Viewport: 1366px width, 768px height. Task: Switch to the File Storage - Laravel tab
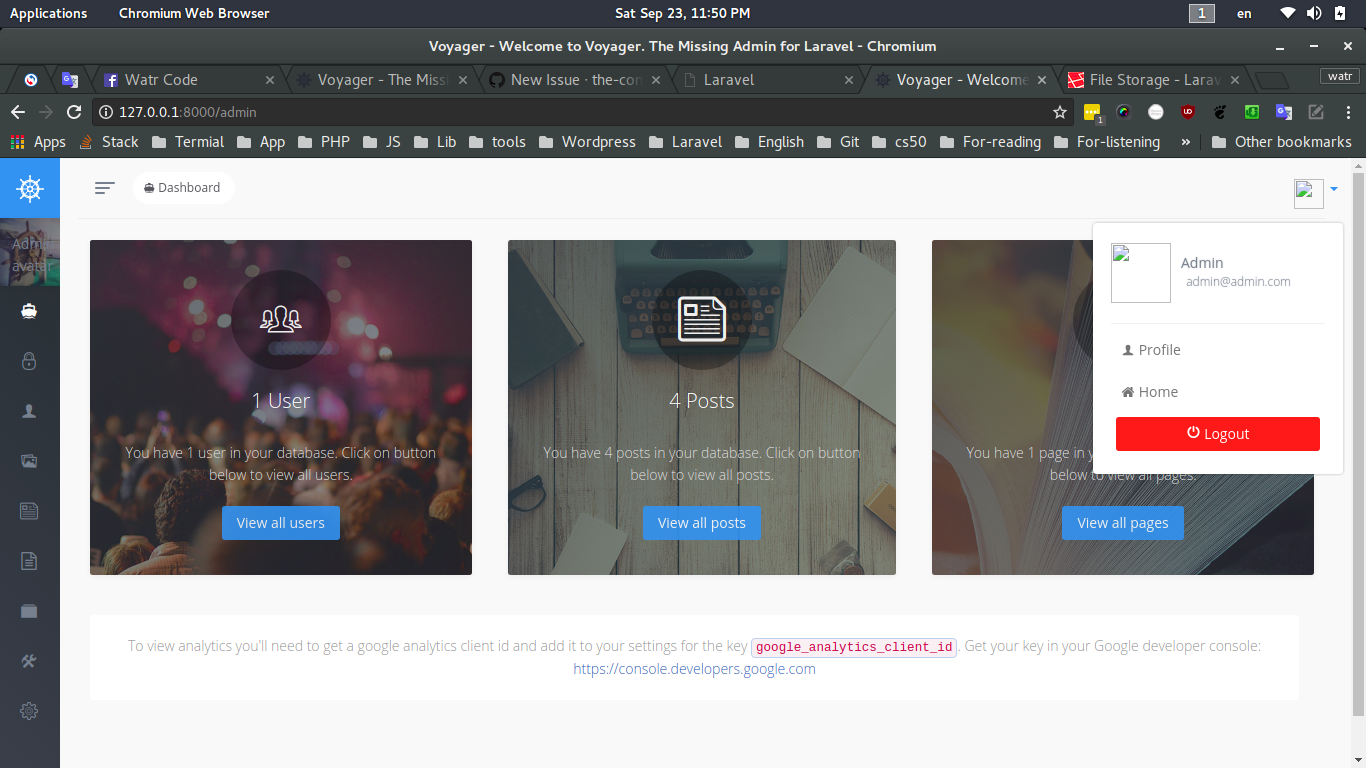[x=1148, y=79]
